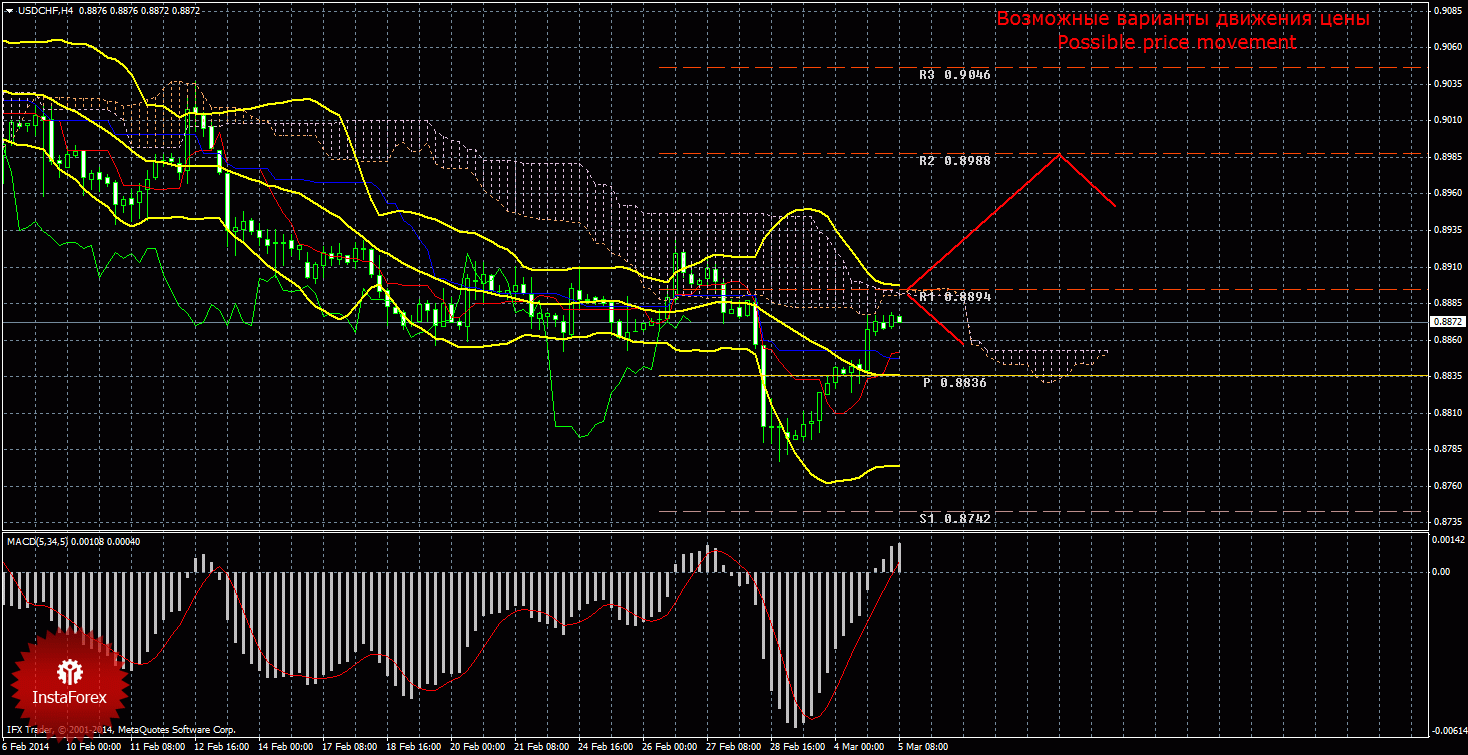Click 0.8910 on the price scale
The width and height of the screenshot is (1468, 755).
click(x=1447, y=267)
